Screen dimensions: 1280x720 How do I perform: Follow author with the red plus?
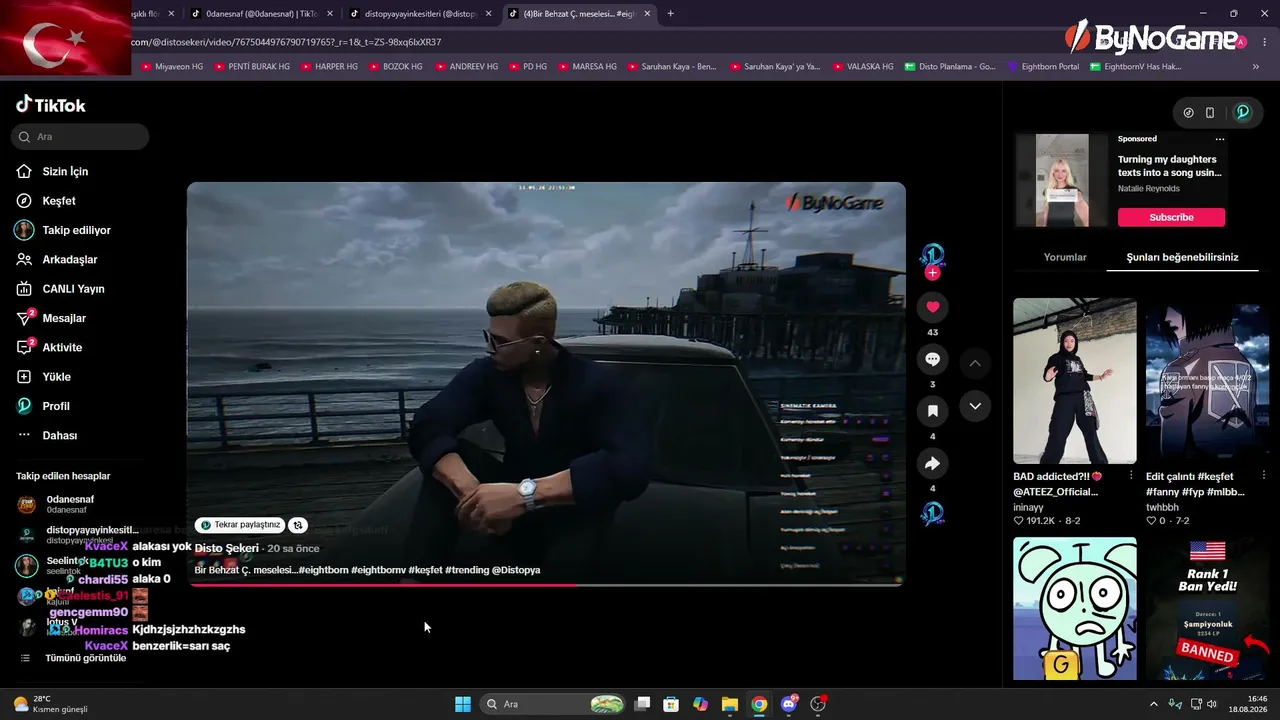coord(932,272)
